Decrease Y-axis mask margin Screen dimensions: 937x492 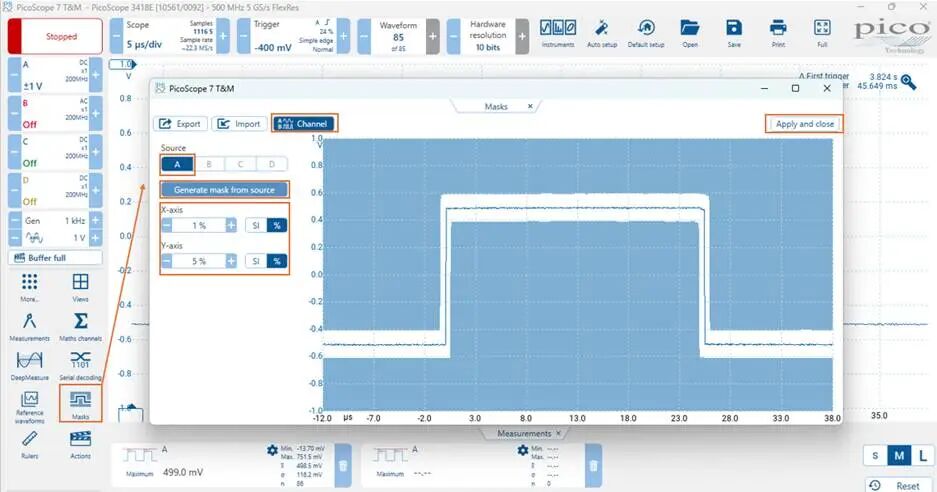[167, 261]
